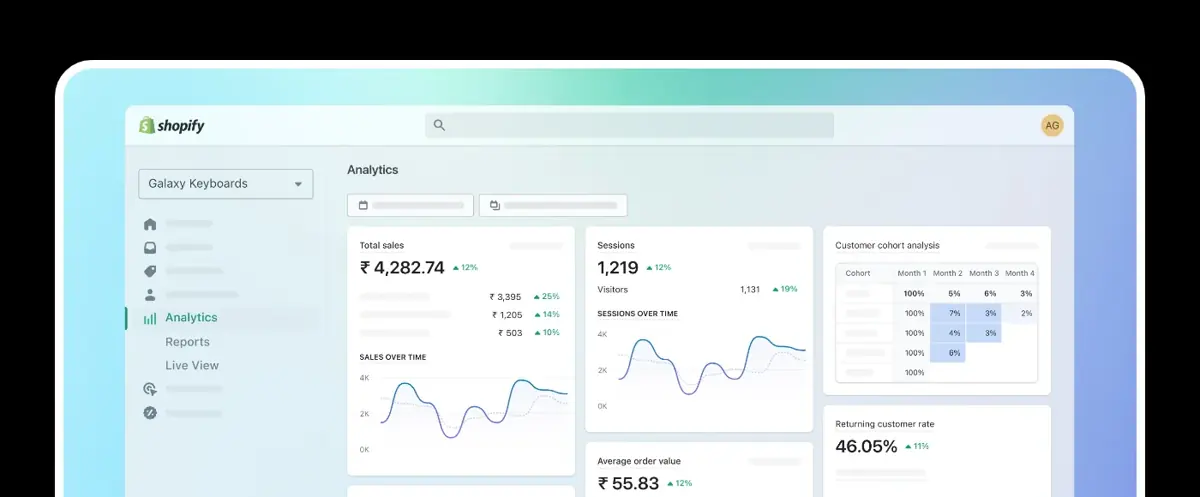Click the Cohort column header
The height and width of the screenshot is (497, 1200).
(858, 273)
